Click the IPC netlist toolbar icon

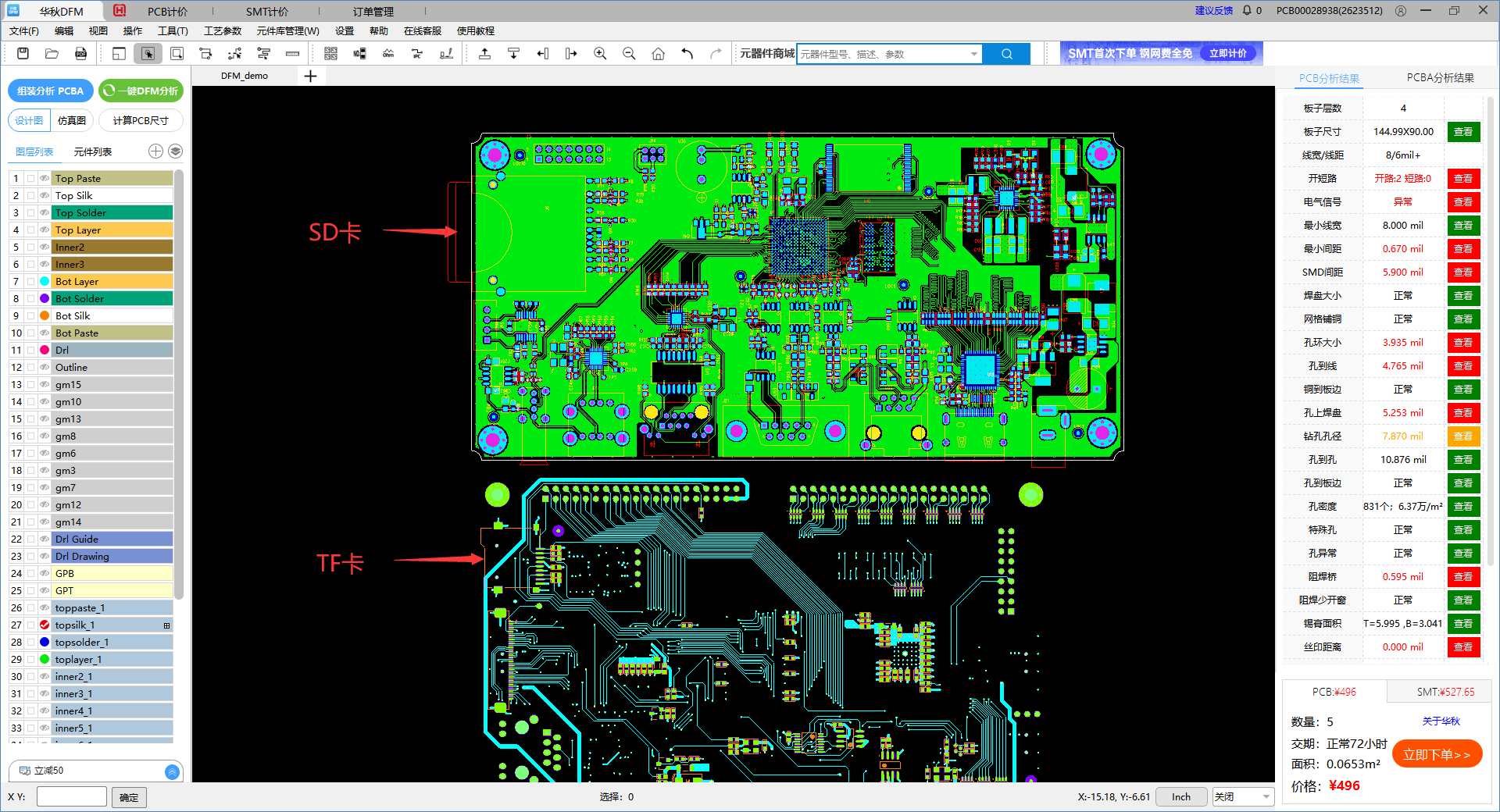click(x=417, y=53)
